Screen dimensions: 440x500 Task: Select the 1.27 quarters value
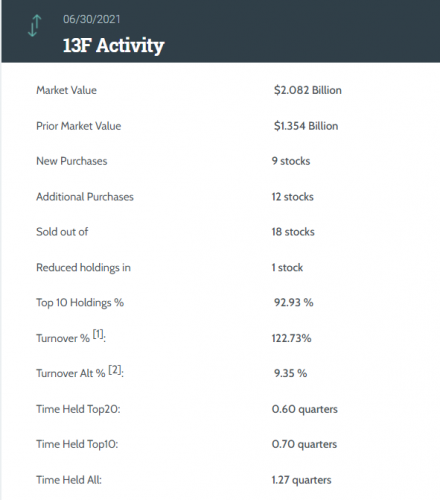(301, 480)
